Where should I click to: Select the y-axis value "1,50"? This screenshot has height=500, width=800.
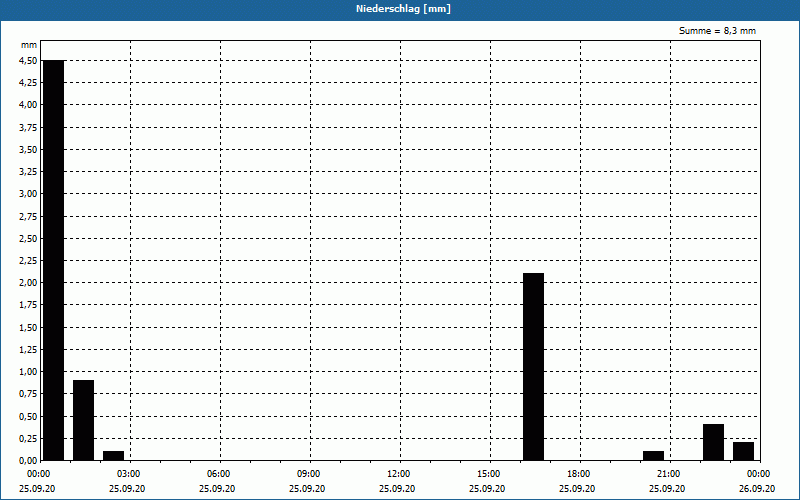[28, 328]
